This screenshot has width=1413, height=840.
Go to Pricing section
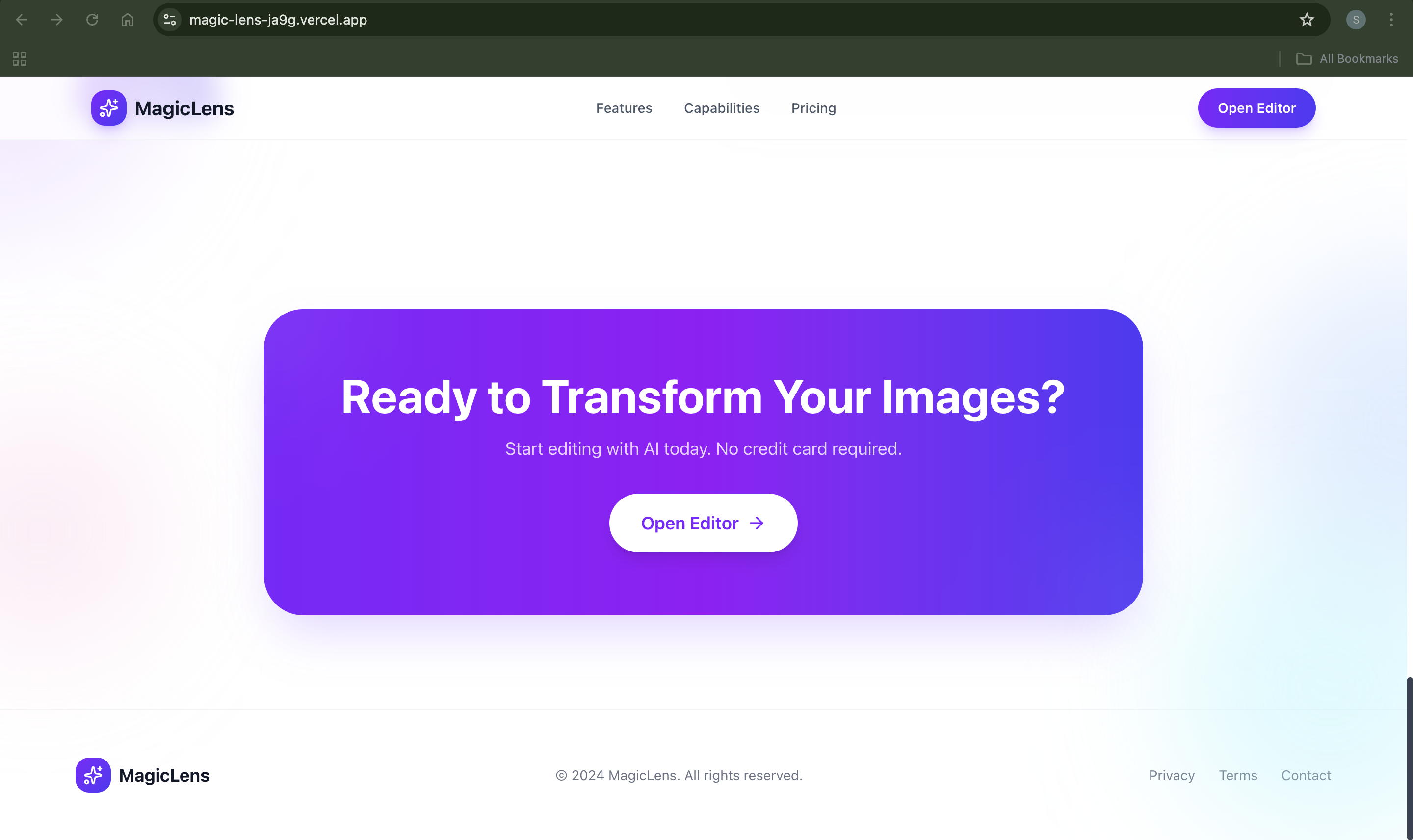(813, 107)
